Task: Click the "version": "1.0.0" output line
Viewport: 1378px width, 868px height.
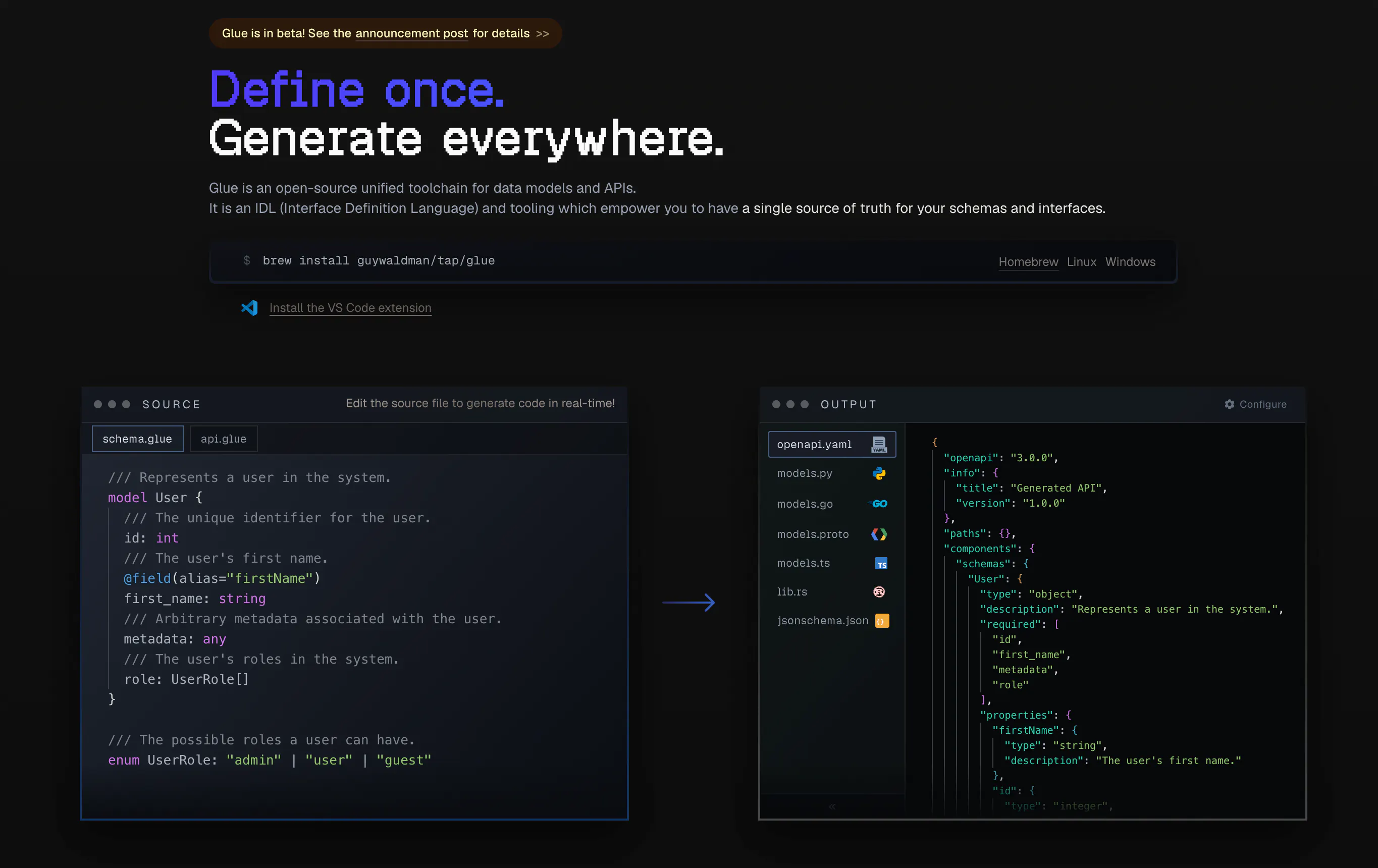Action: coord(1010,503)
